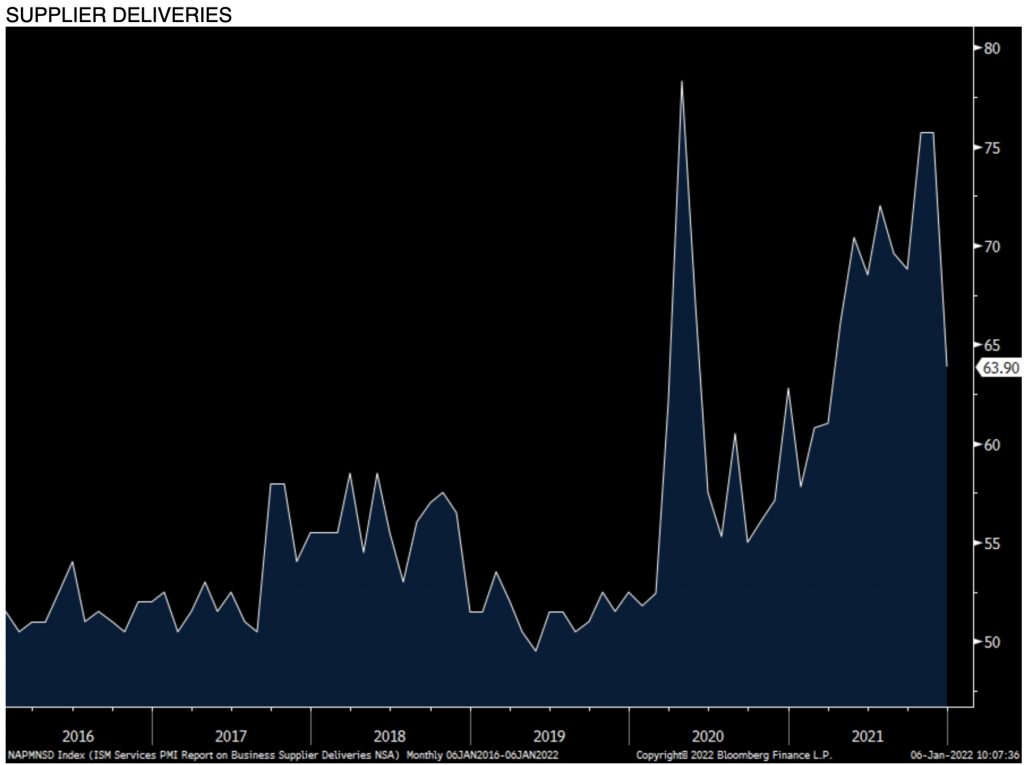Select the 2021 year label
This screenshot has width=1024, height=765.
(x=866, y=733)
